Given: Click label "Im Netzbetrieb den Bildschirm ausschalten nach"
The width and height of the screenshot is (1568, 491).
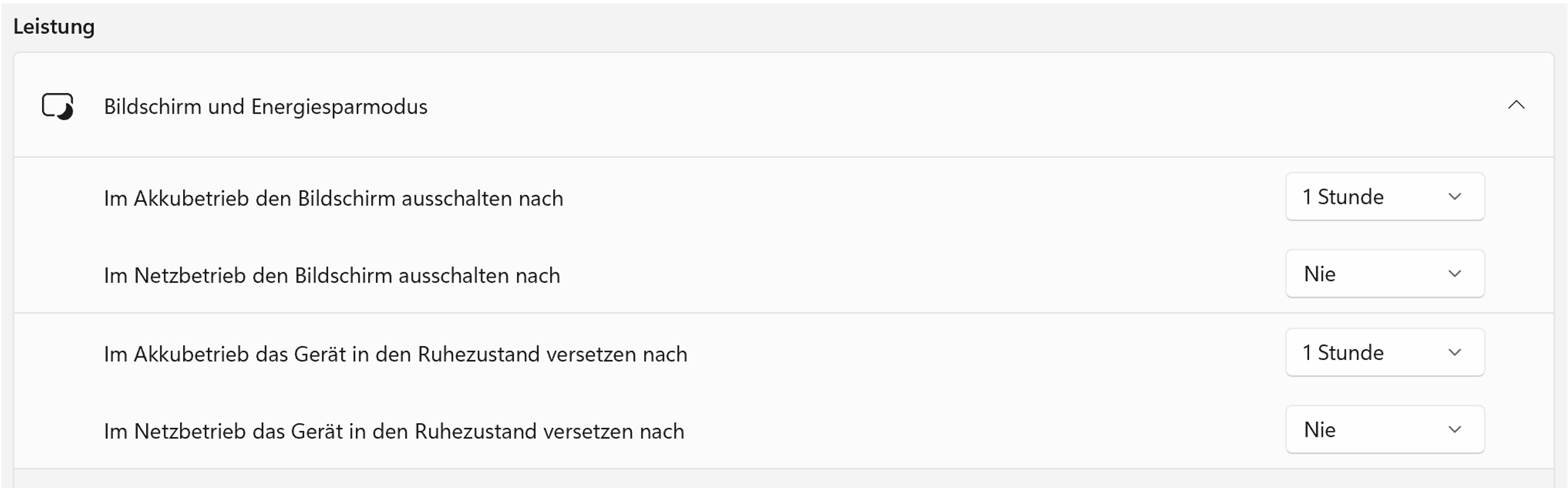Looking at the screenshot, I should [332, 276].
